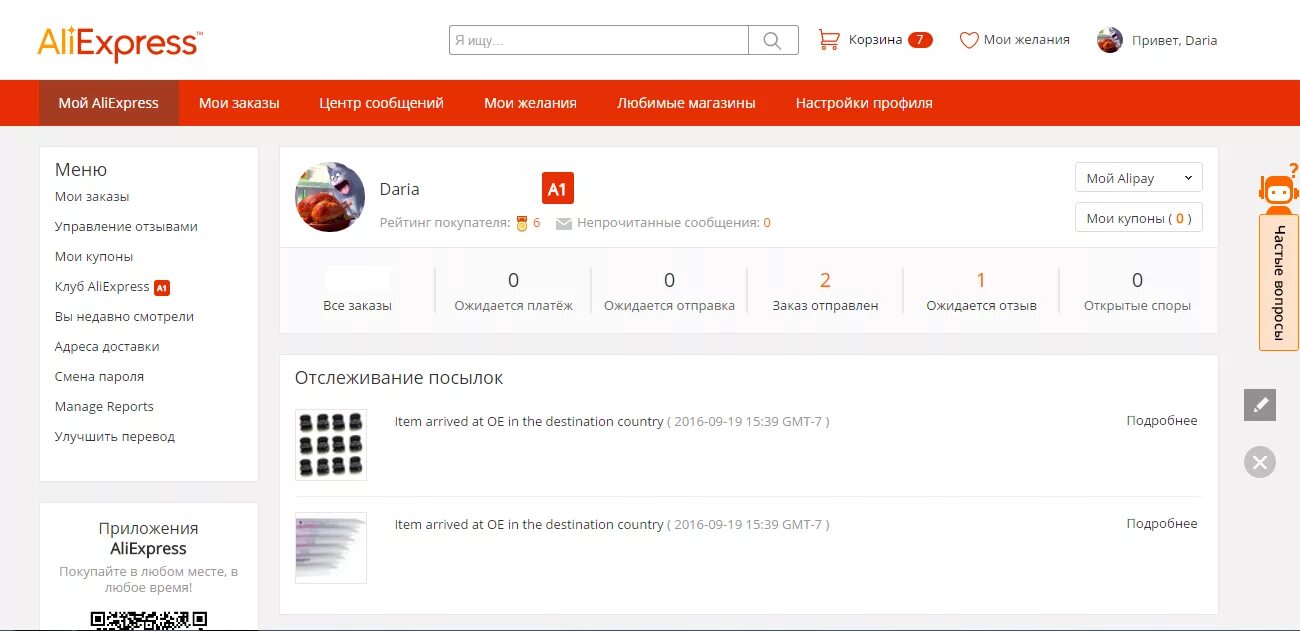Click the cart count badge 7
This screenshot has height=631, width=1300.
pos(920,40)
